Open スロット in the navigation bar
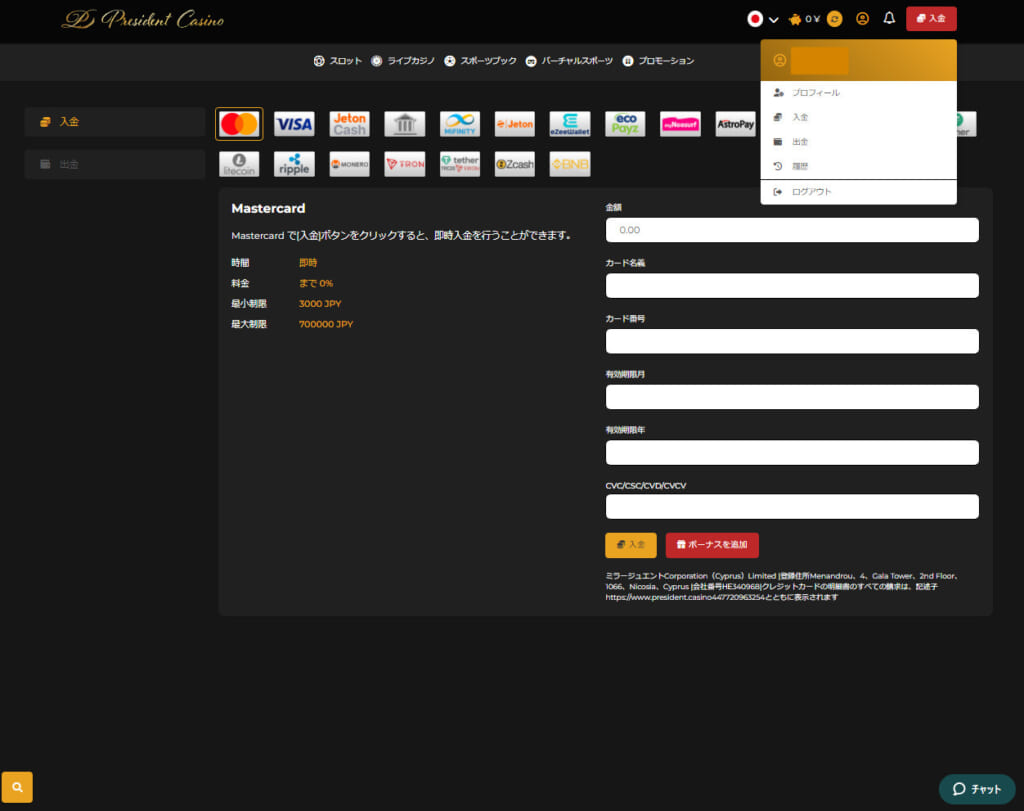Screen dimensions: 1024x811 [x=338, y=61]
